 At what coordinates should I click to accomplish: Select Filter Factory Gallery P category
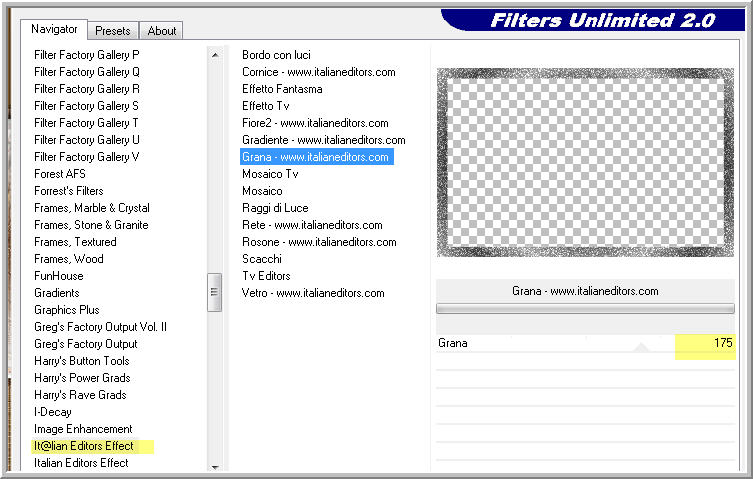click(x=87, y=55)
